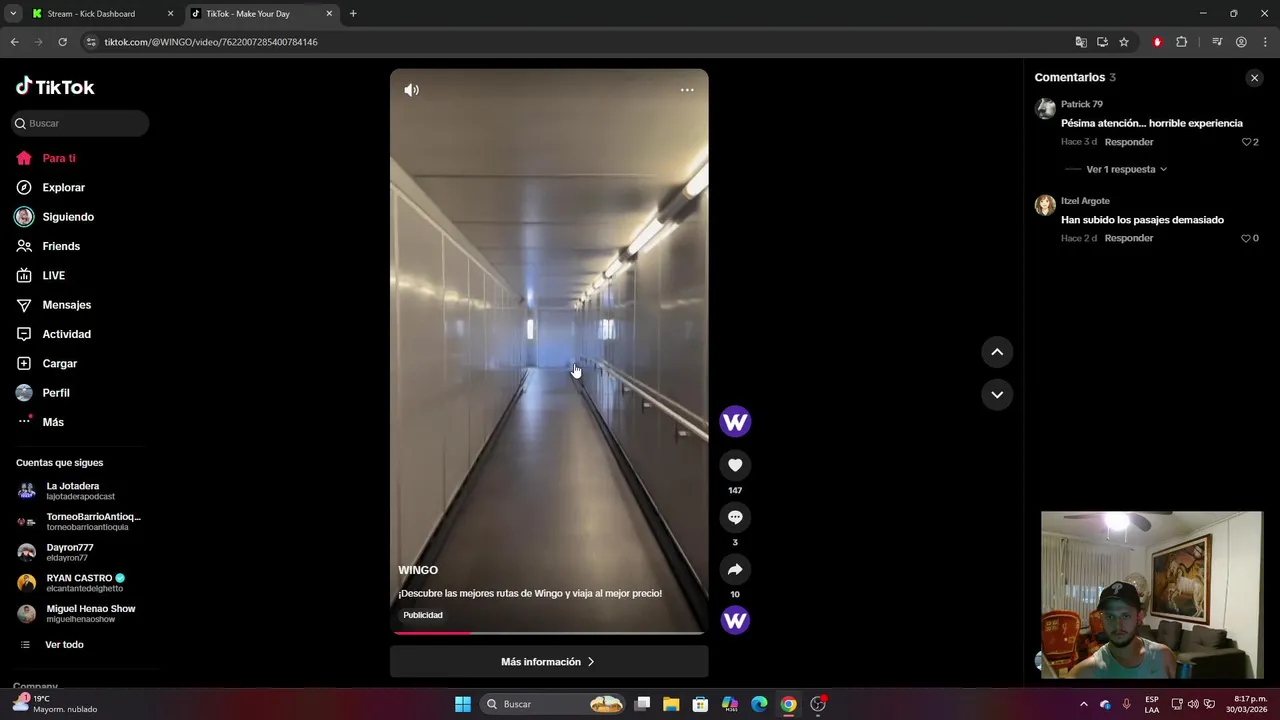Open Friends in the sidebar

[60, 246]
